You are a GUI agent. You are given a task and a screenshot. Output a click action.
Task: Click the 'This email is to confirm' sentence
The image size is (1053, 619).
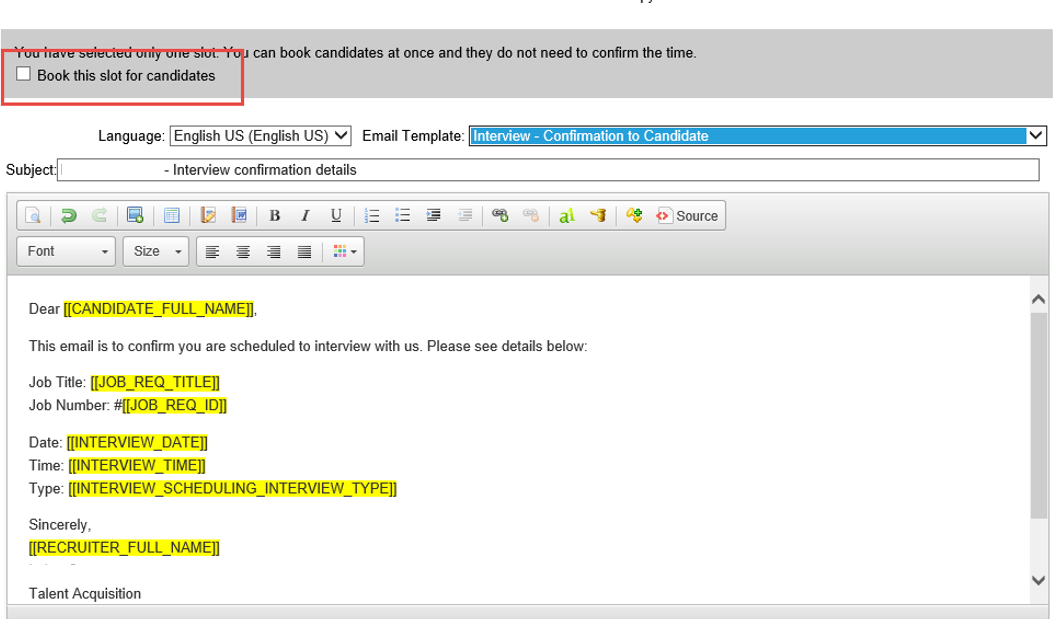coord(308,346)
